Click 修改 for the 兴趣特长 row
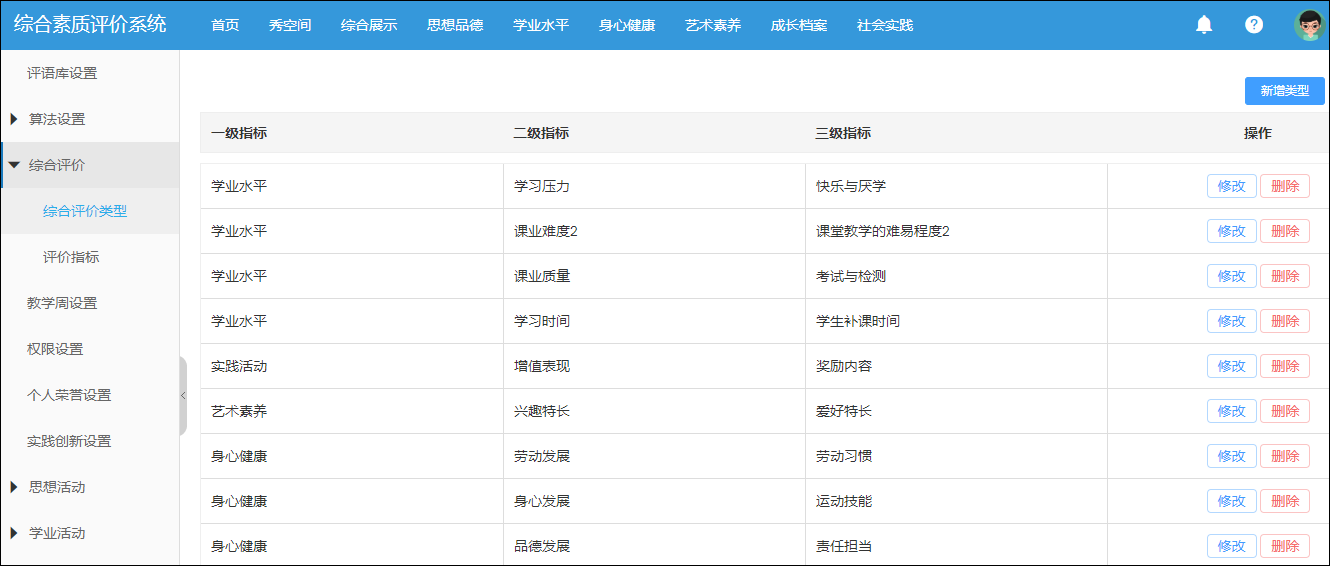Image resolution: width=1330 pixels, height=566 pixels. 1231,411
